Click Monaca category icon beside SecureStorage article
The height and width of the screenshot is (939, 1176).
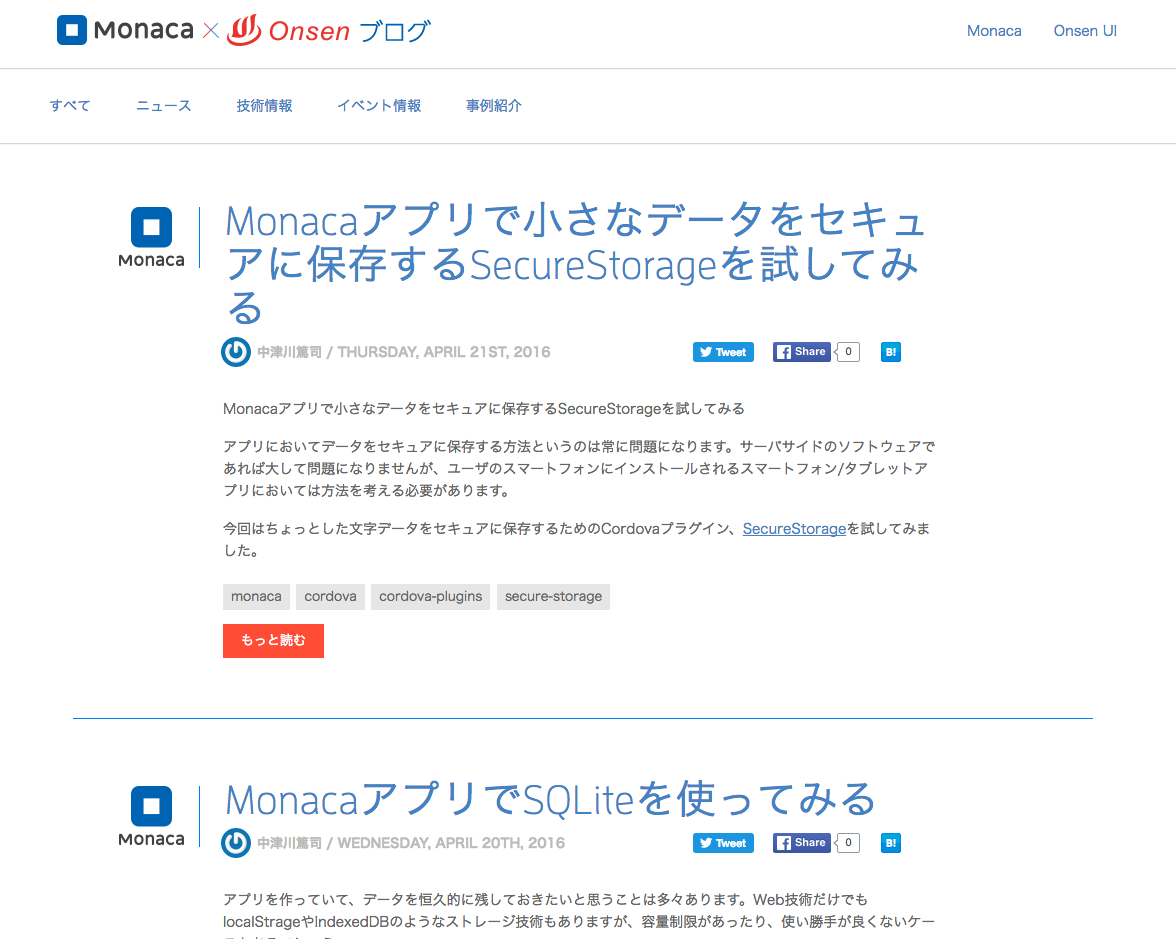point(151,237)
